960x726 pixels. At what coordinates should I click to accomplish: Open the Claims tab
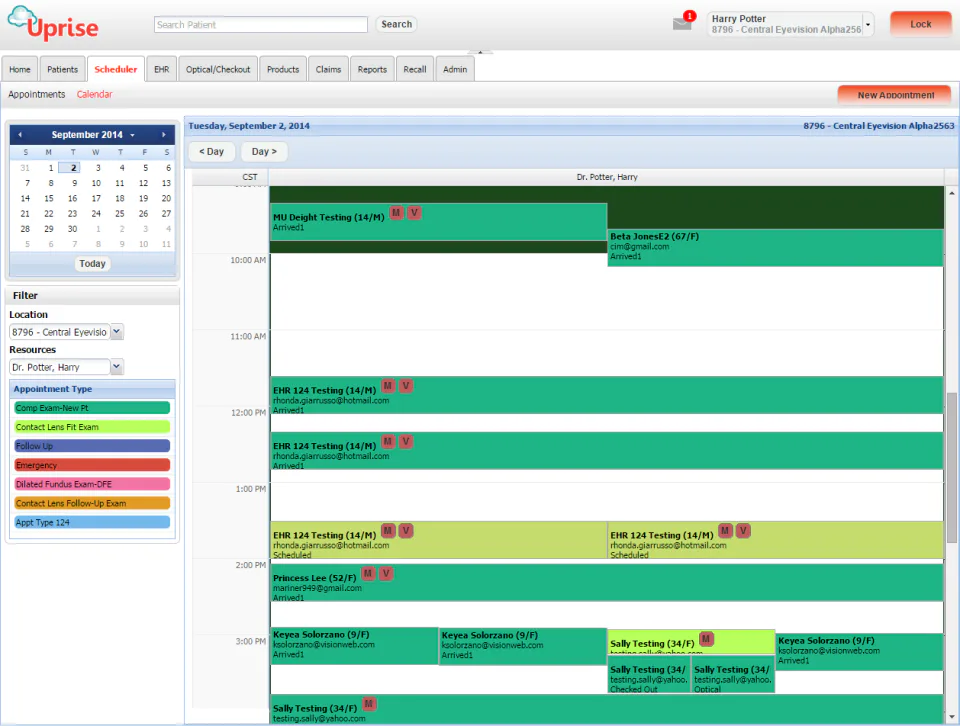click(x=328, y=69)
